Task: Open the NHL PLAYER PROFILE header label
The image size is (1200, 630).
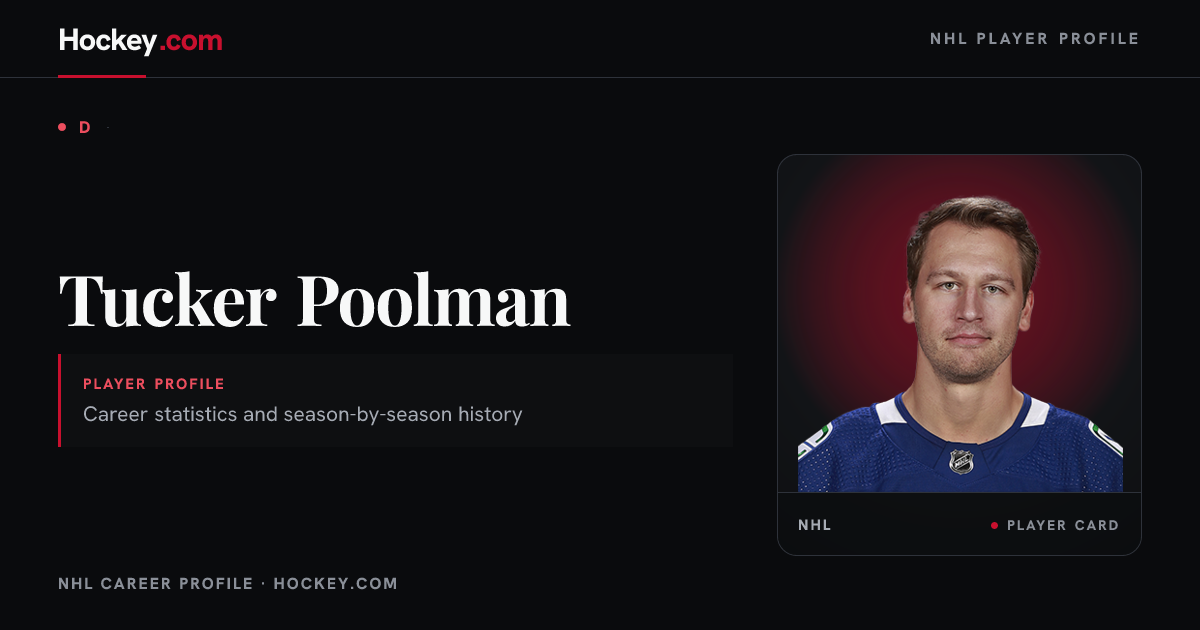Action: coord(1035,39)
